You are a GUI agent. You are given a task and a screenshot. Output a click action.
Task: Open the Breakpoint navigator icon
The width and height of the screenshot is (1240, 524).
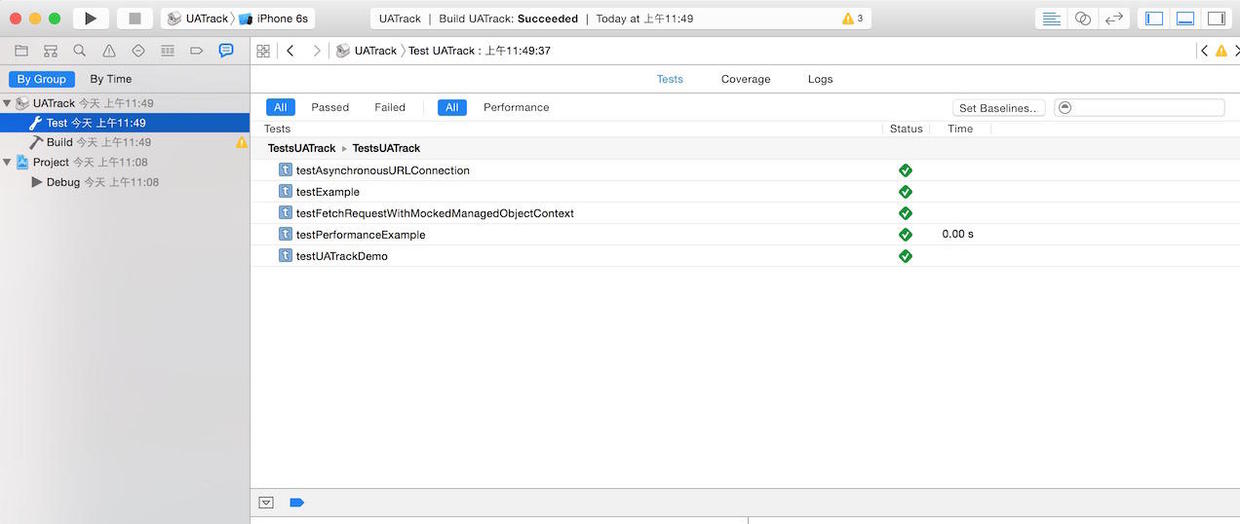(x=196, y=50)
